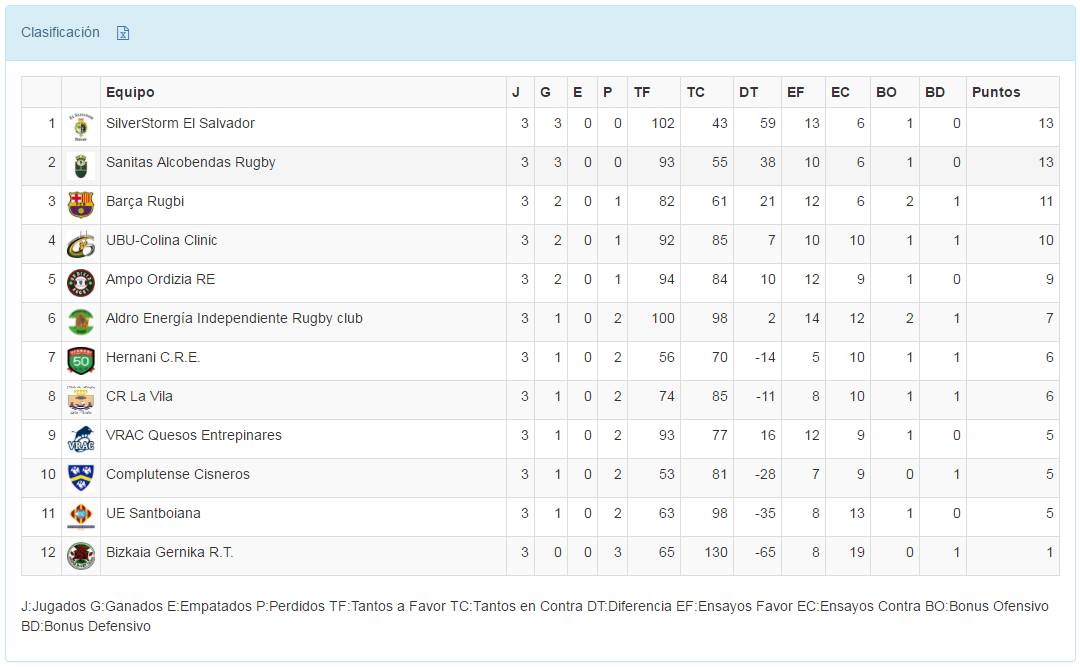Click the BO column header
The width and height of the screenshot is (1080, 667).
[x=886, y=92]
